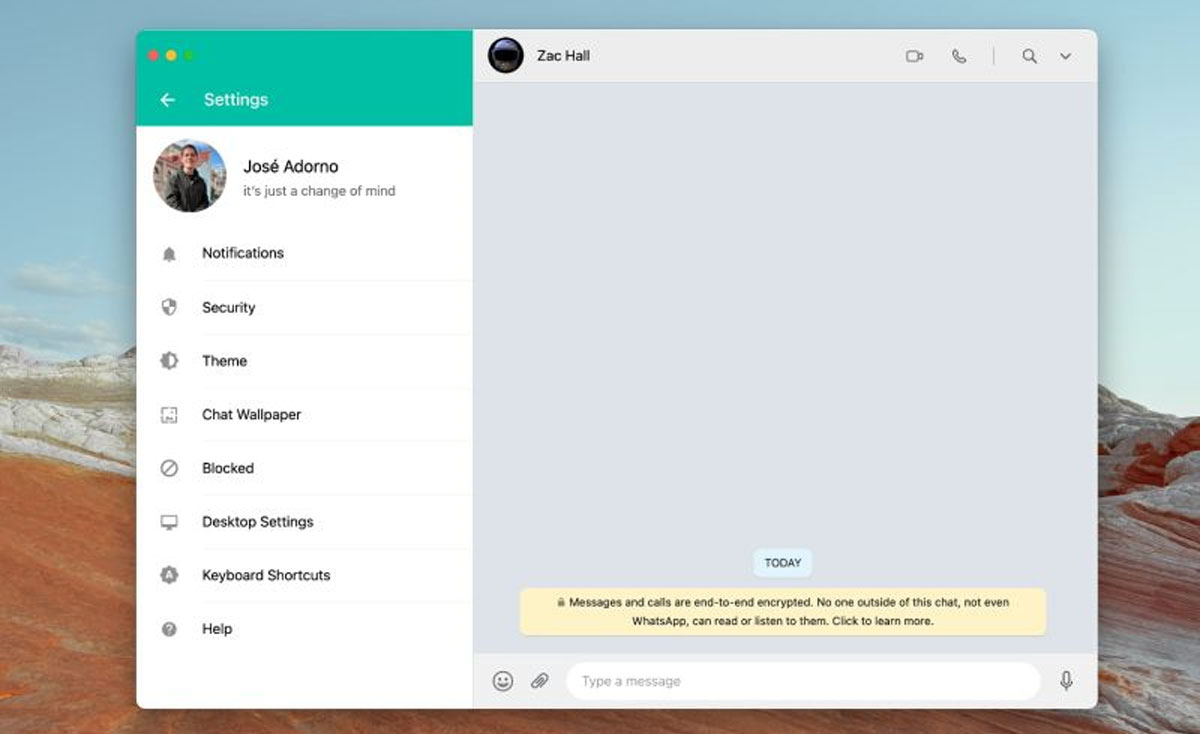
Task: Open the Help section
Action: click(x=217, y=629)
